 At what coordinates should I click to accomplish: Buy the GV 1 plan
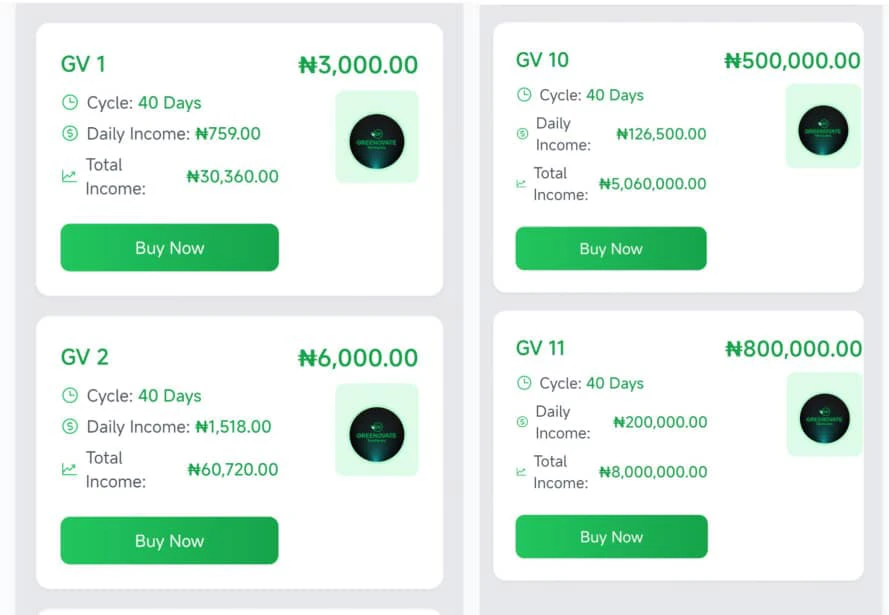click(x=170, y=248)
